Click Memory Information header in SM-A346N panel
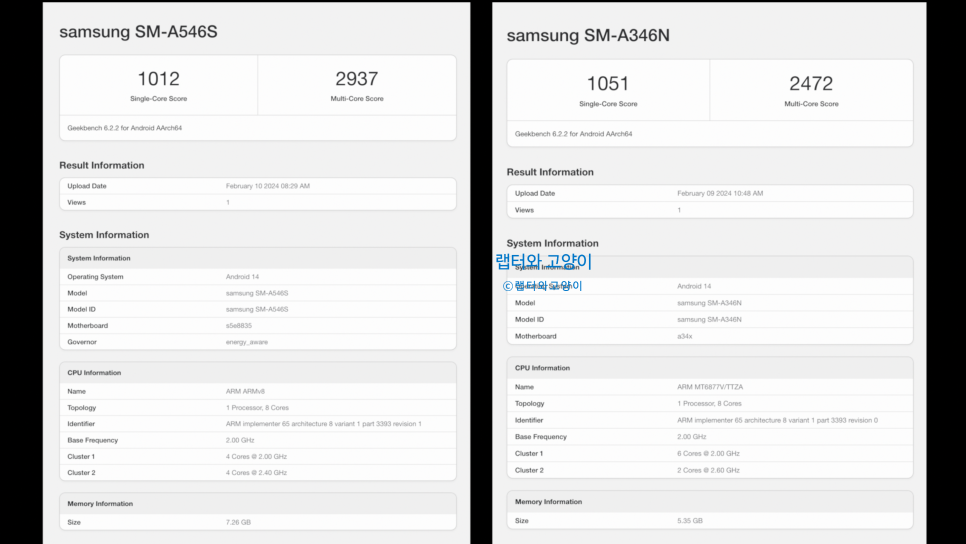 click(548, 501)
